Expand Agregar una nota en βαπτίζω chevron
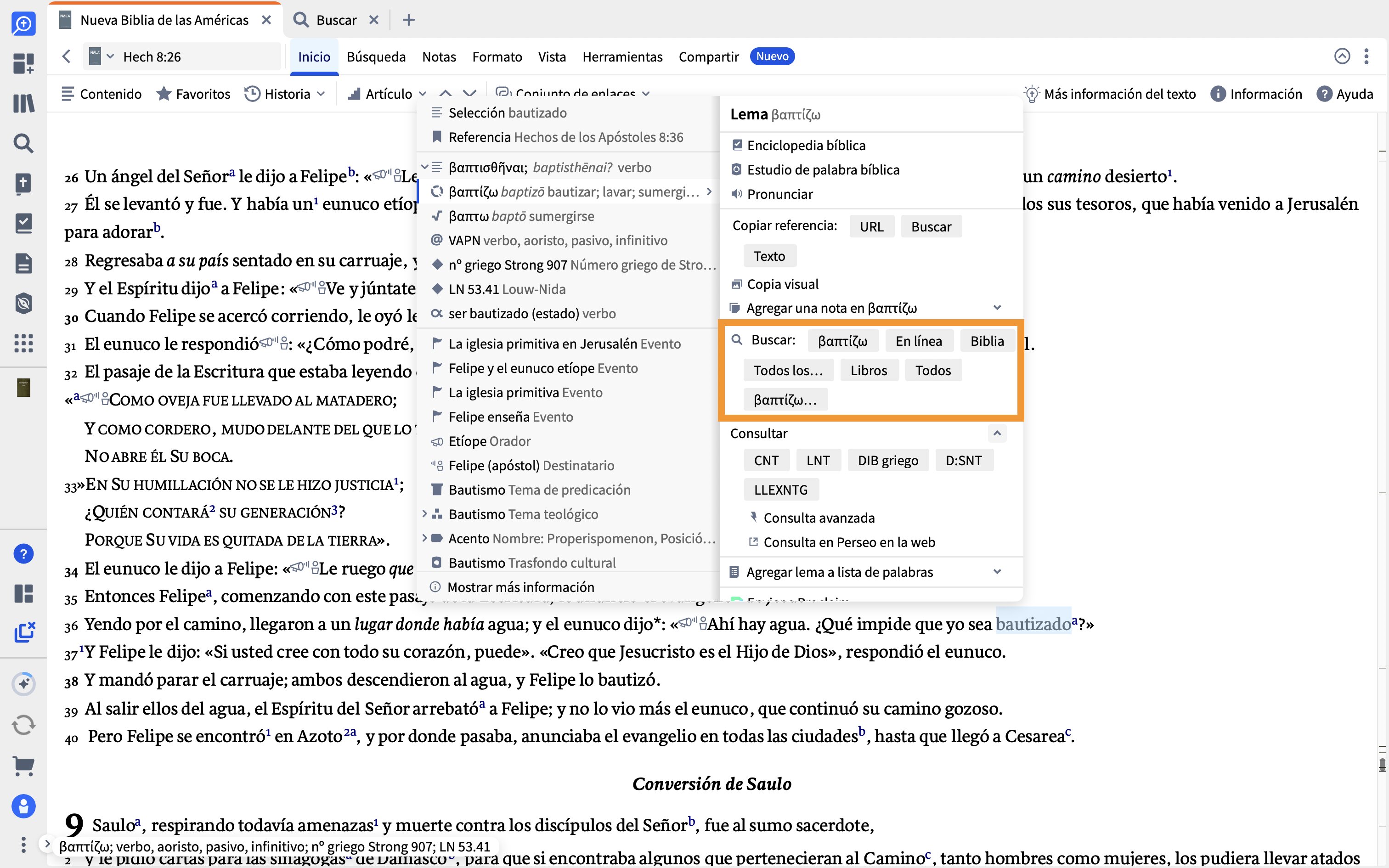Viewport: 1389px width, 868px height. coord(997,308)
